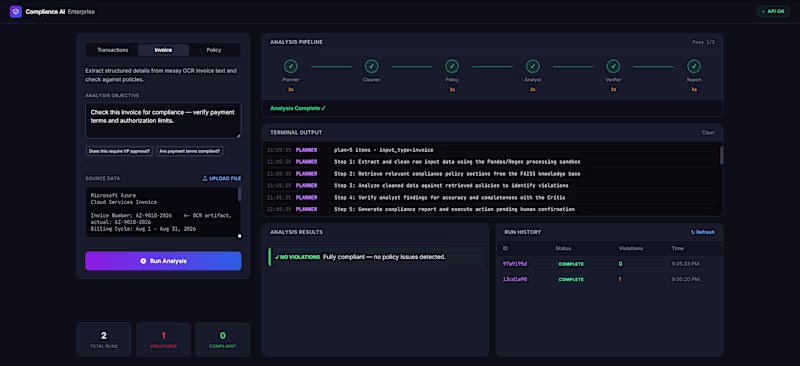Viewport: 800px width, 366px height.
Task: Click the Report stage checkmark circle
Action: coord(694,66)
